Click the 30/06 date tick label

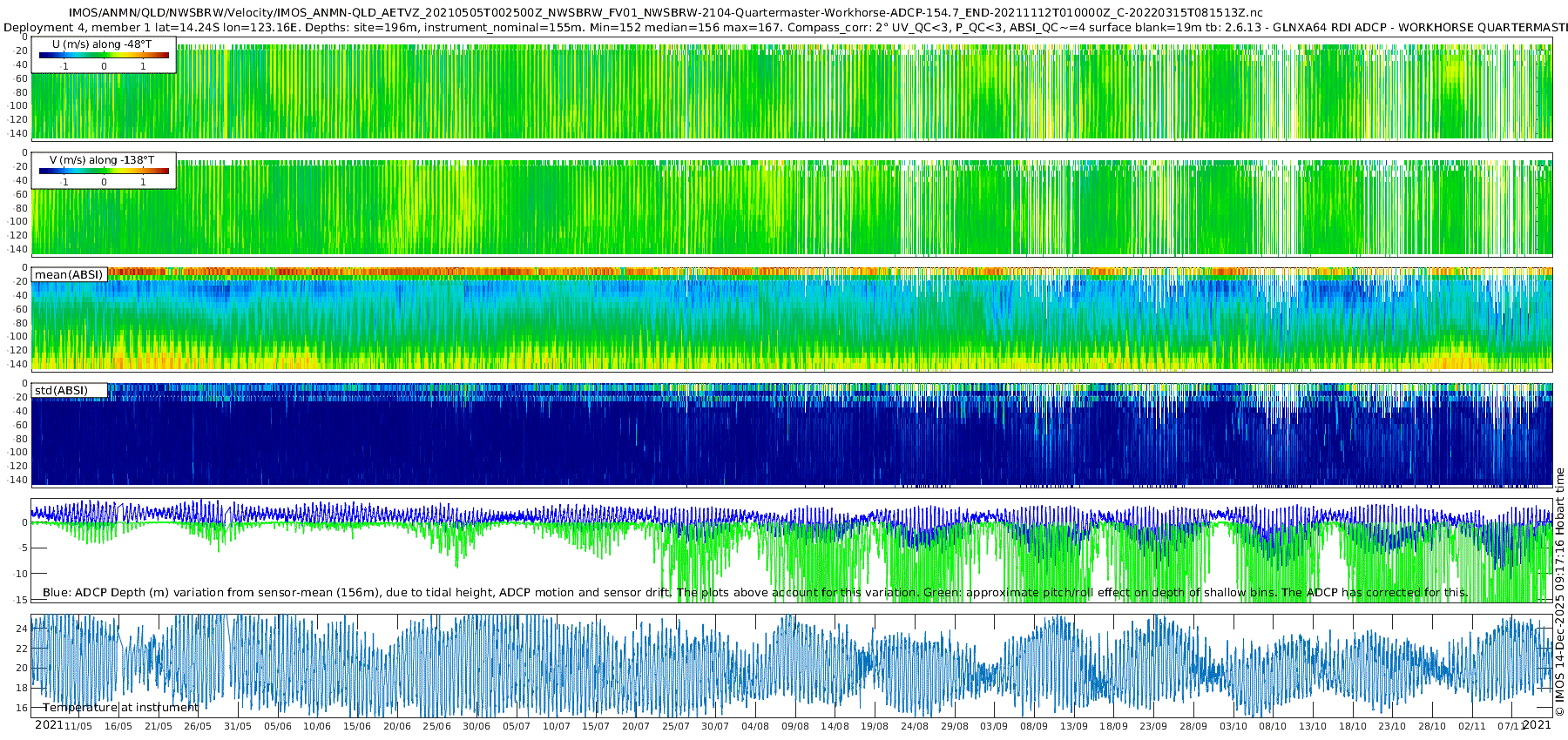(476, 726)
